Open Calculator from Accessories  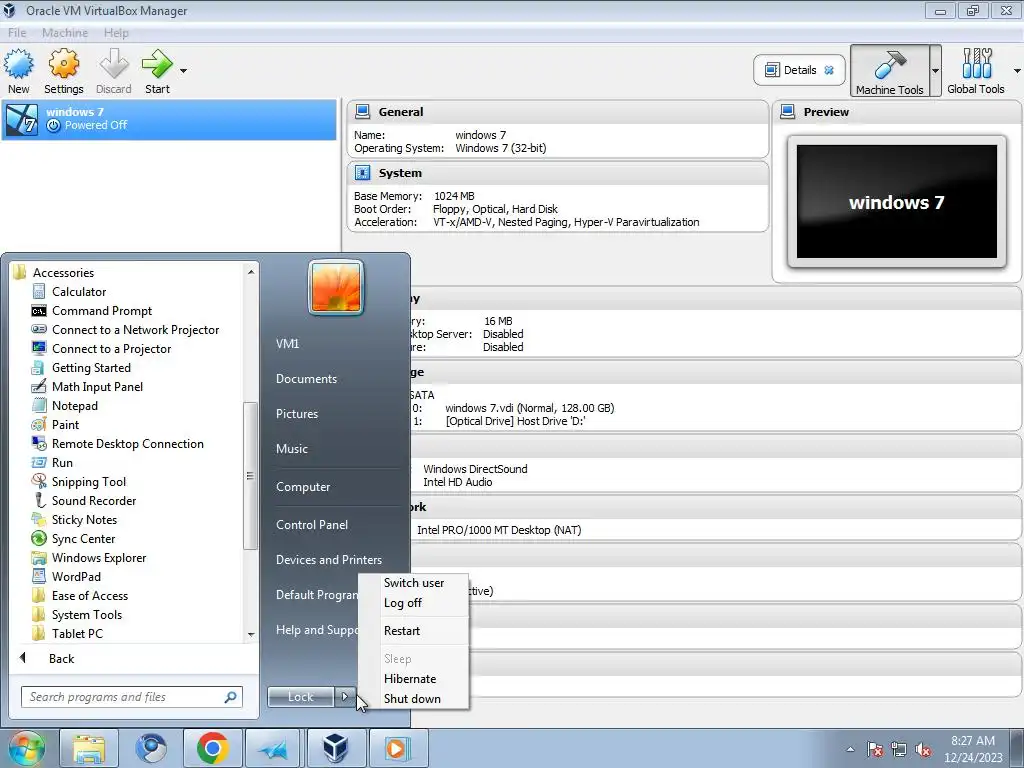click(79, 292)
